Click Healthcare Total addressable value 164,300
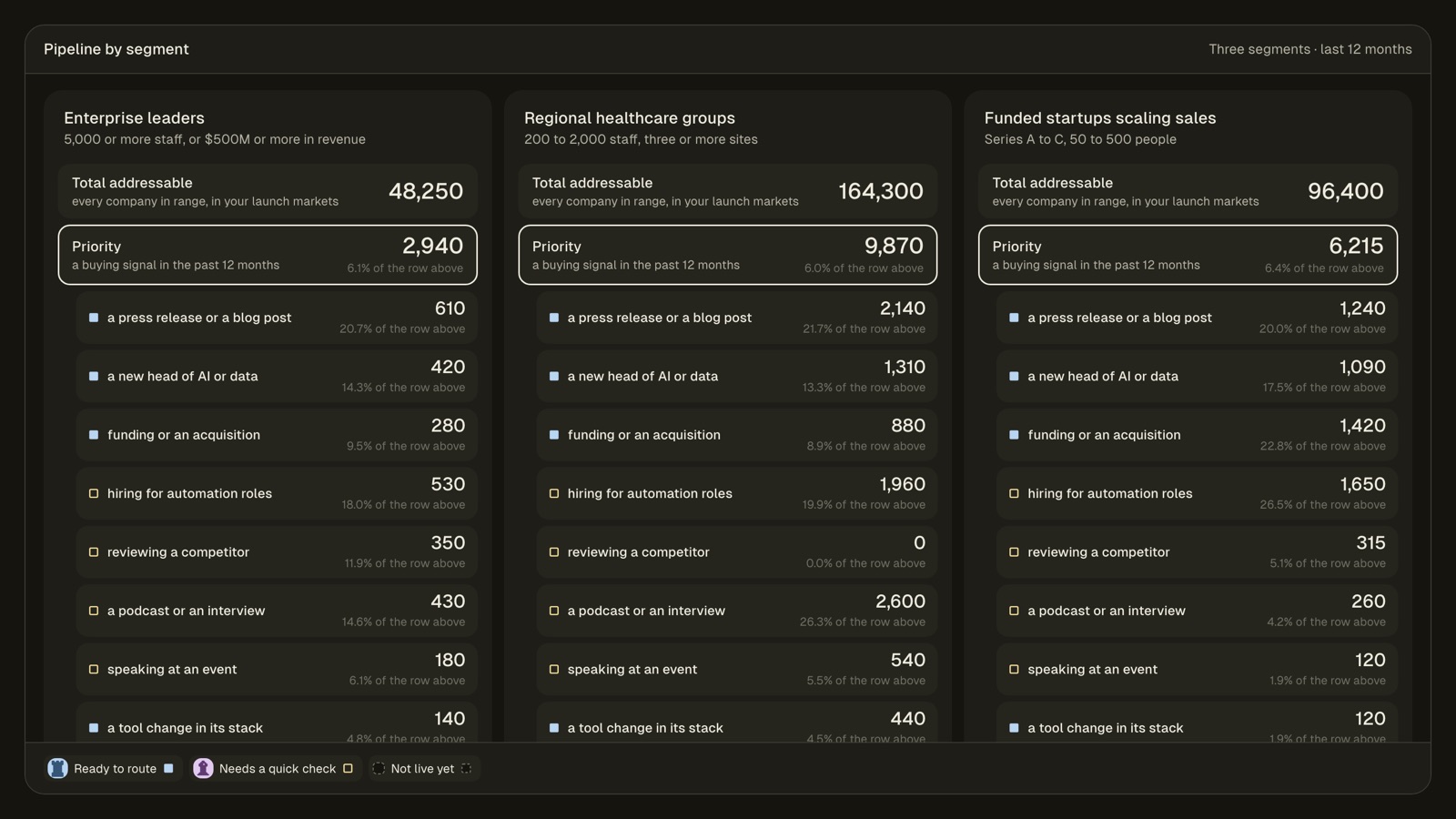The image size is (1456, 819). point(881,191)
